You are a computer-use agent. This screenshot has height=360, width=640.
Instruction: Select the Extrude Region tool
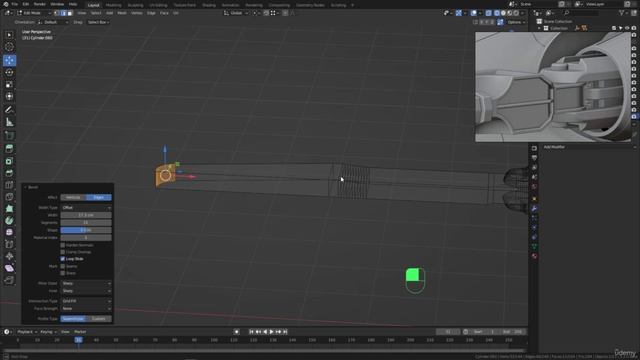click(9, 149)
